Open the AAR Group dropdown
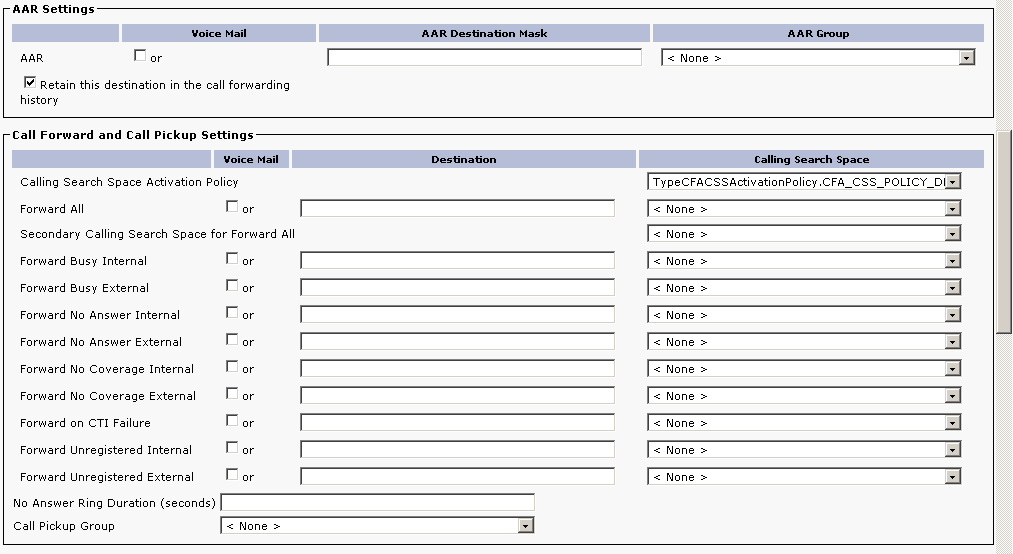This screenshot has width=1013, height=554. [x=817, y=58]
